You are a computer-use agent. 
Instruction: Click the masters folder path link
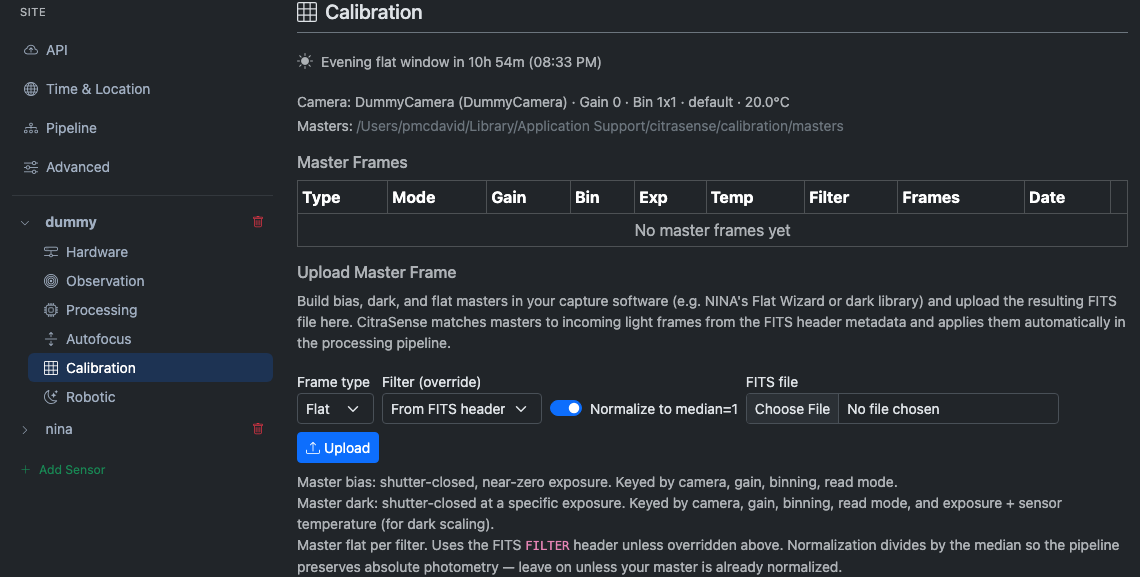pos(600,126)
